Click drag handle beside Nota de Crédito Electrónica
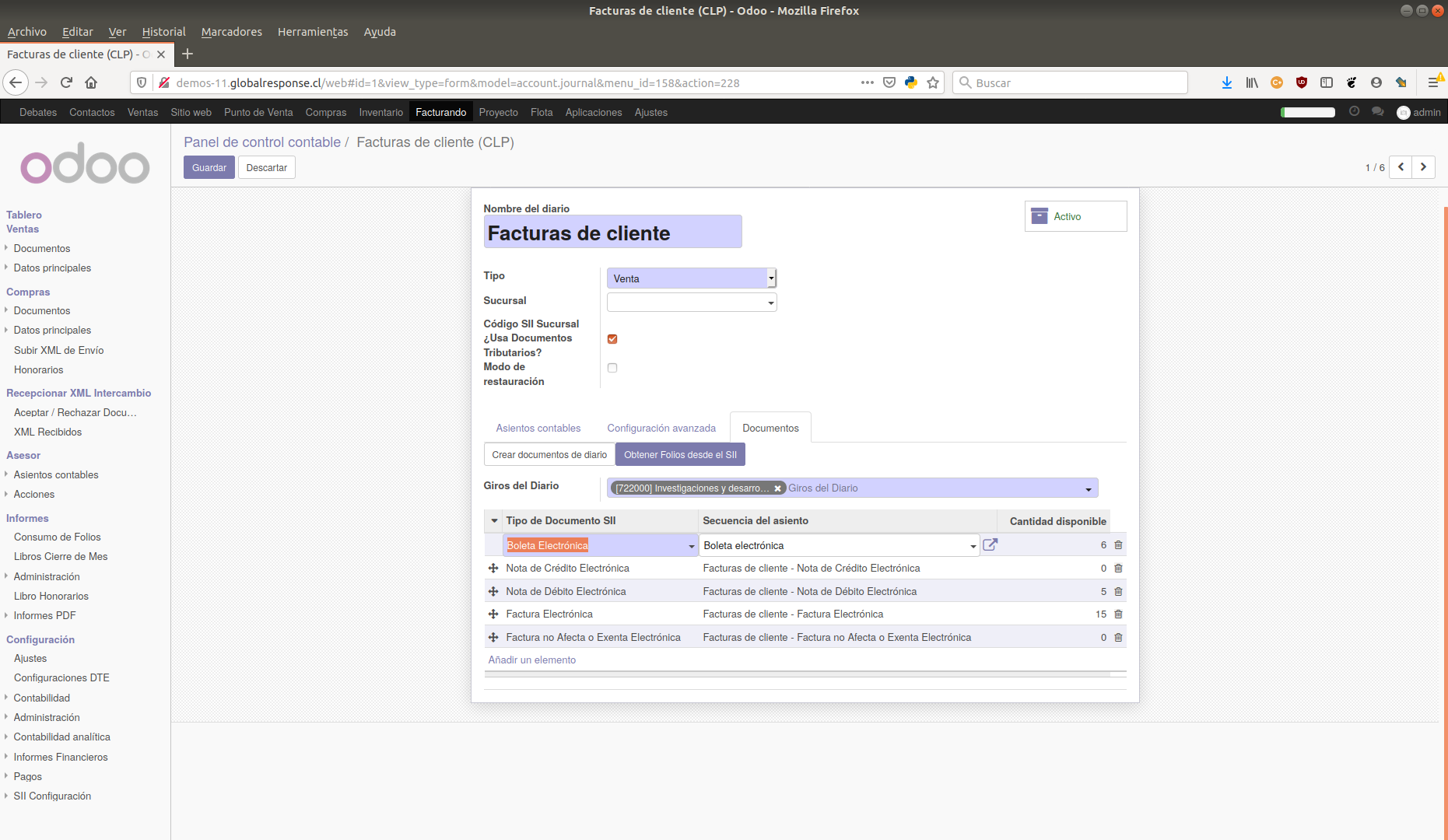The height and width of the screenshot is (840, 1448). pyautogui.click(x=493, y=568)
